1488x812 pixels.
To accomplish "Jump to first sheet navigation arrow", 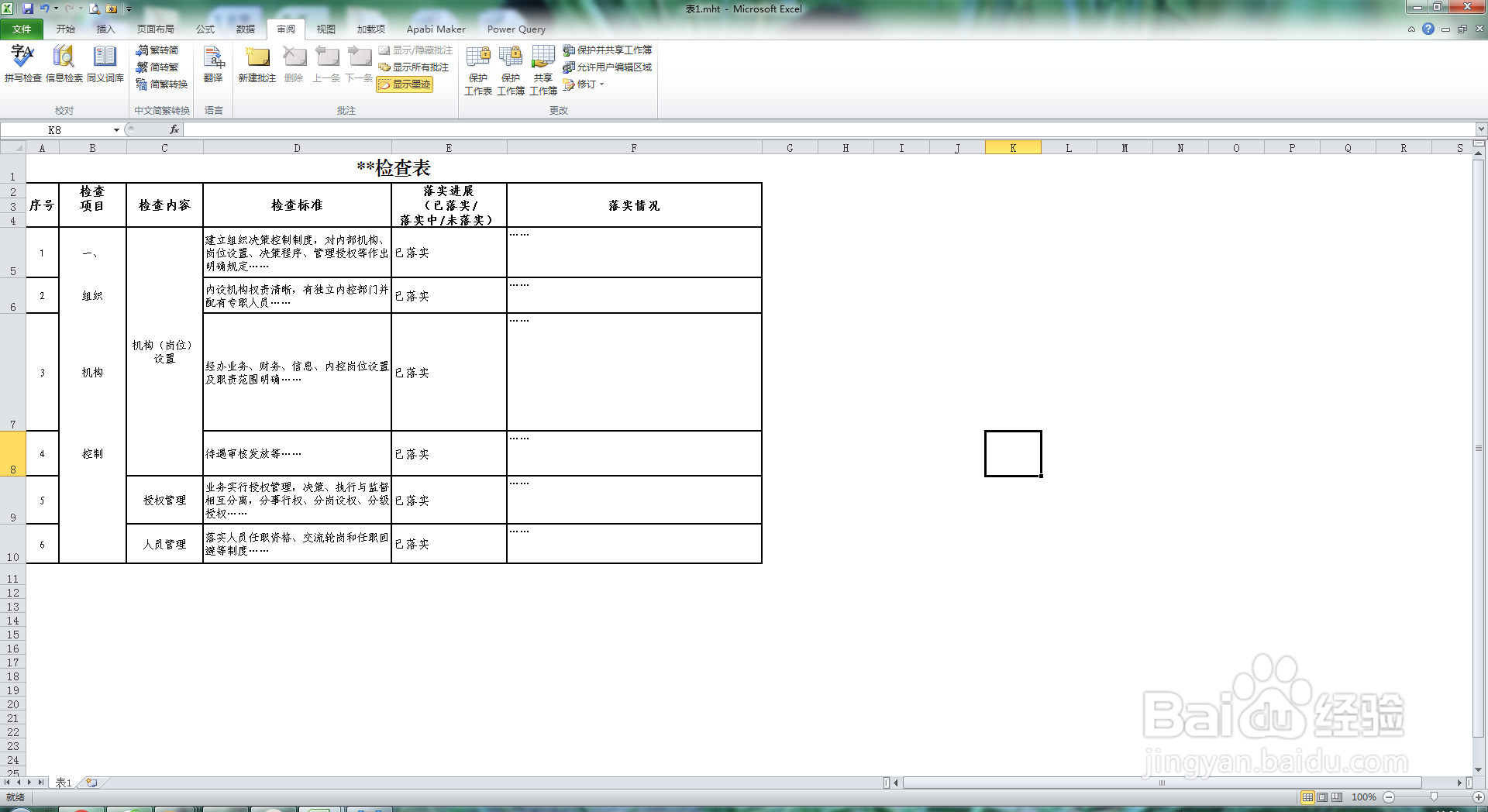I will pyautogui.click(x=7, y=783).
